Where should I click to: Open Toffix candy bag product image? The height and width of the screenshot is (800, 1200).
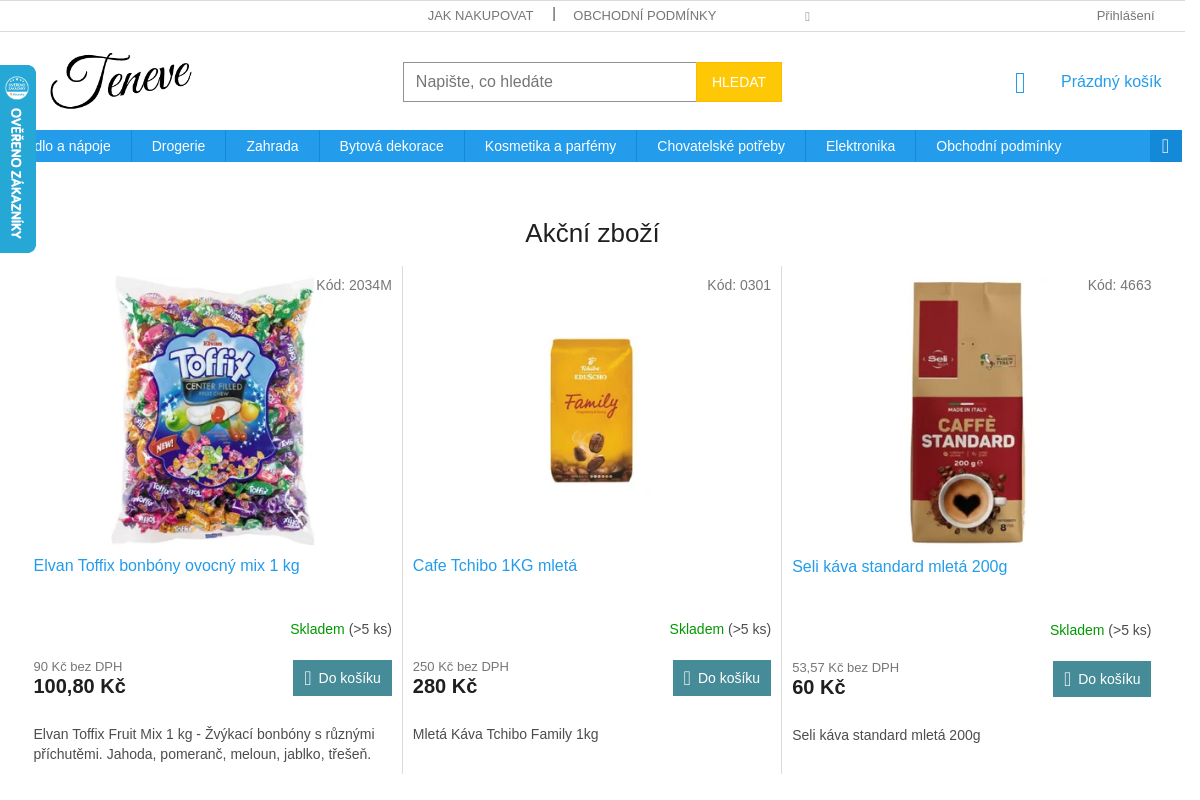213,411
